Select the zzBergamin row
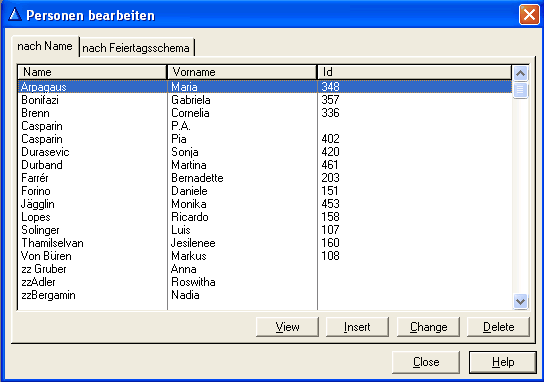Viewport: 544px width, 382px height. point(265,295)
